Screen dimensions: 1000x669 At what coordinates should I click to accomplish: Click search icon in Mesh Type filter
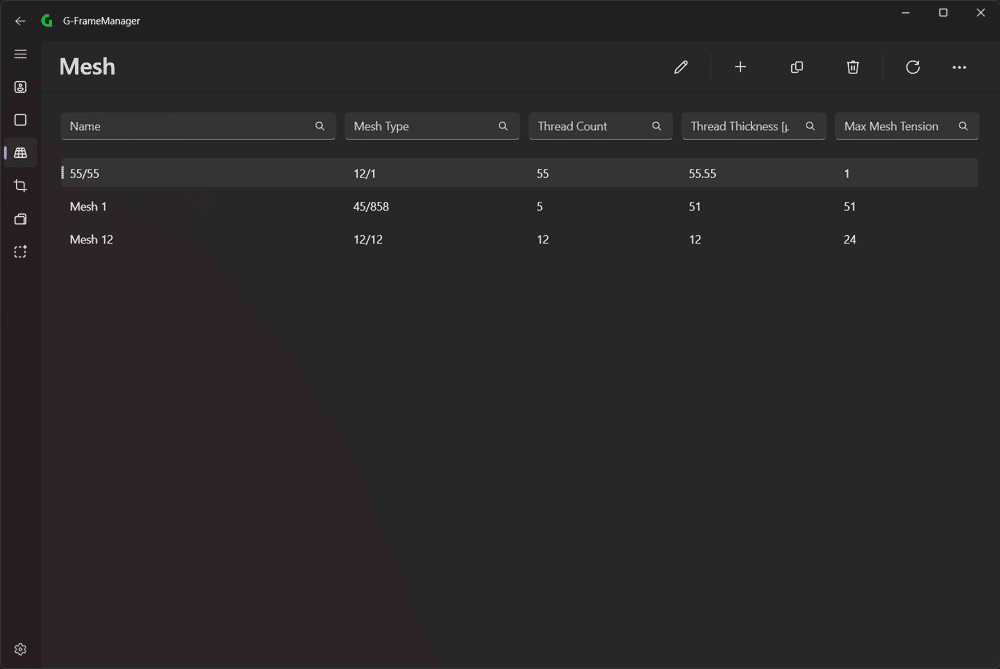click(503, 126)
